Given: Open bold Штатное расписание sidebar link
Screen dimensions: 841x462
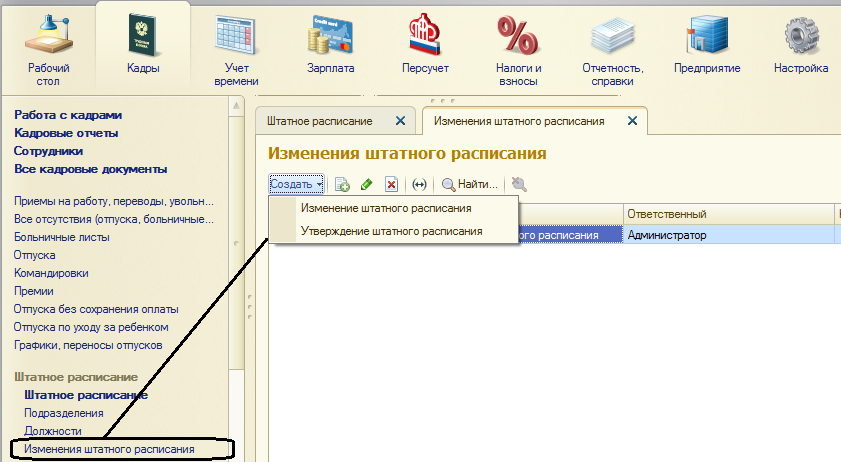Looking at the screenshot, I should [86, 395].
